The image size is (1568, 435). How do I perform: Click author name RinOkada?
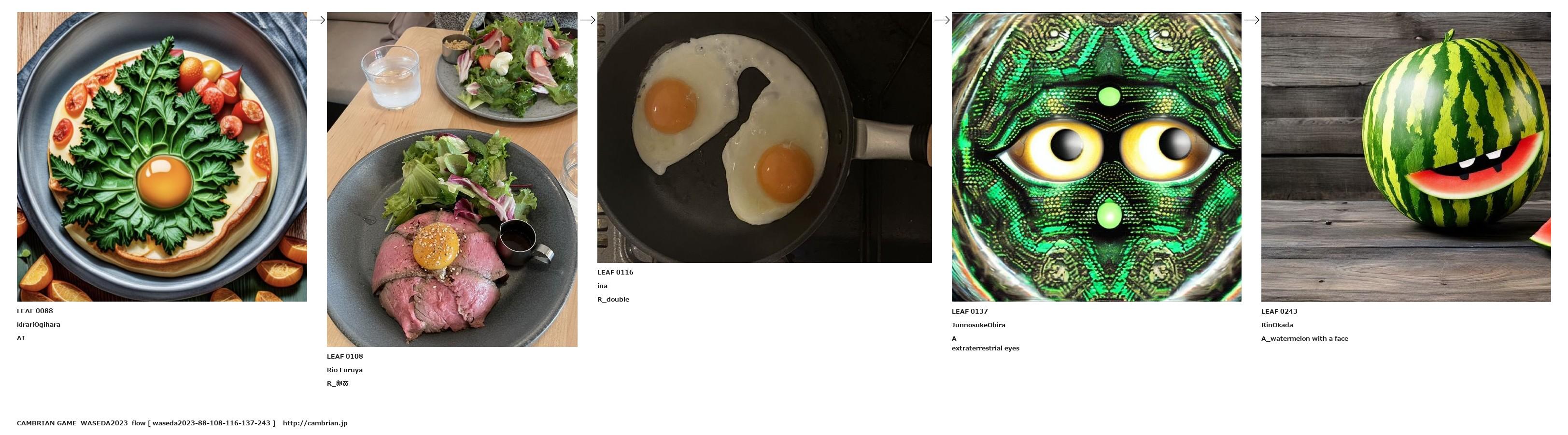pos(1277,325)
